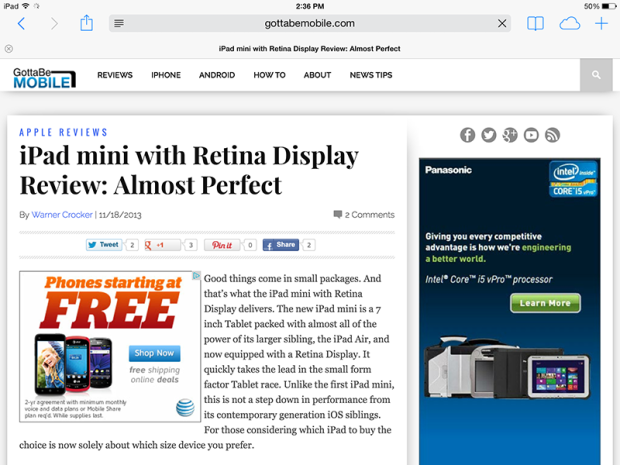Click the Google +1 button
Viewport: 620px width, 465px height.
click(x=163, y=245)
